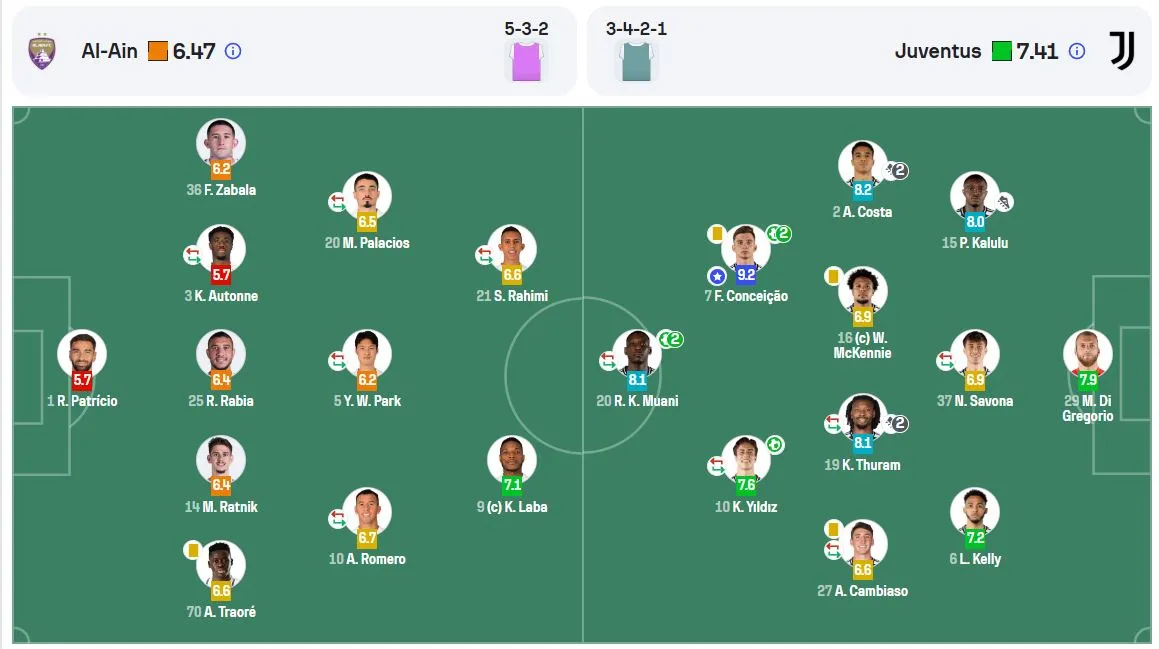Click the star man-of-the-match badge on Conceição
The height and width of the screenshot is (649, 1159).
tap(717, 276)
